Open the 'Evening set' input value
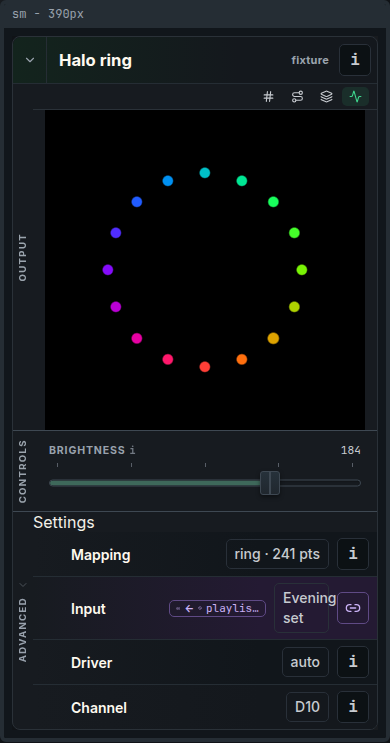This screenshot has width=390, height=743. [301, 608]
